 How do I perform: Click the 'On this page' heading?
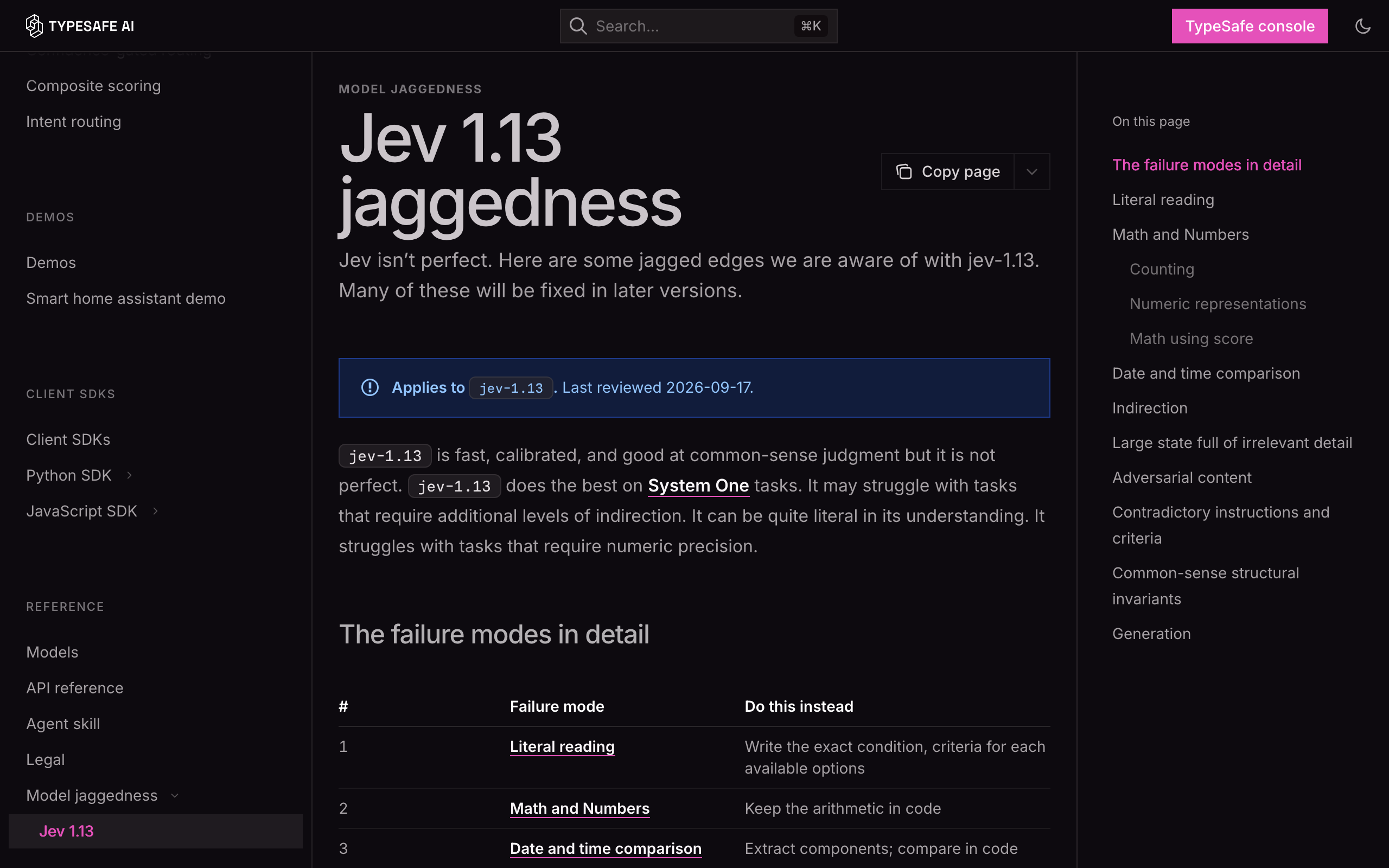click(x=1151, y=121)
